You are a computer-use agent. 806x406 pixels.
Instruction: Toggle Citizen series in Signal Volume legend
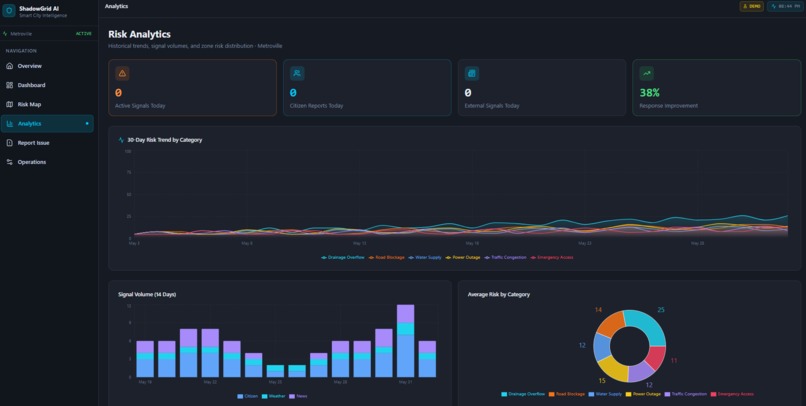click(248, 396)
